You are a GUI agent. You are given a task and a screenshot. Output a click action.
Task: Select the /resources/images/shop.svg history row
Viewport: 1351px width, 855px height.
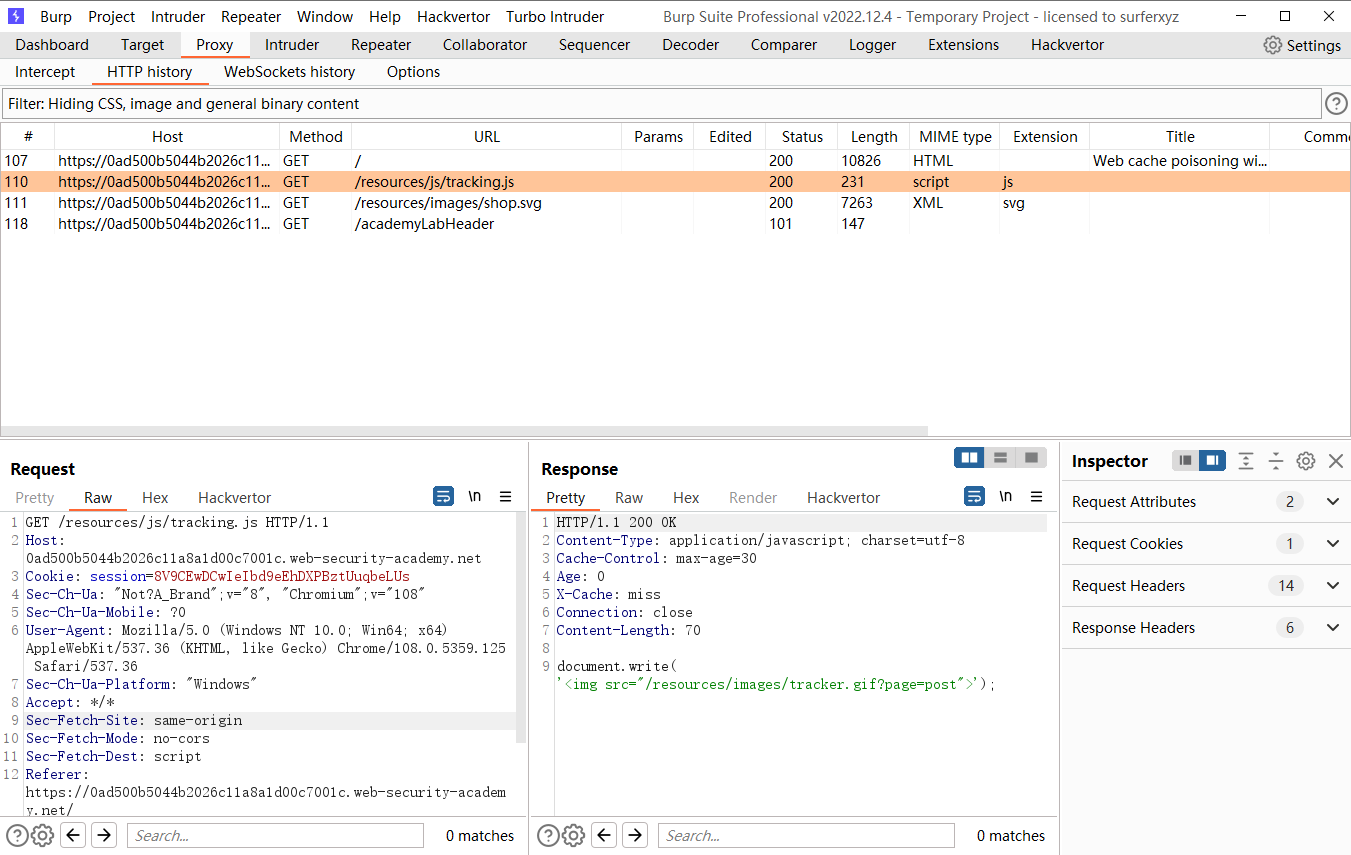(675, 203)
